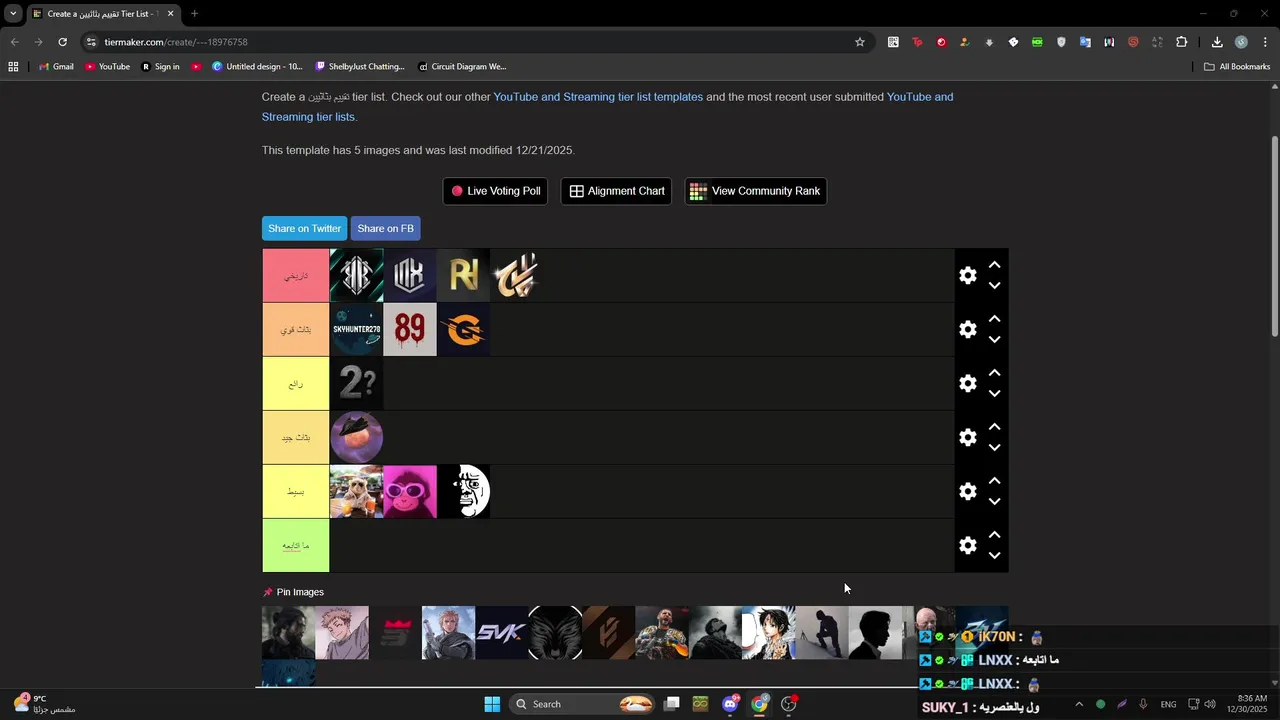Select the gold RH logo image
The width and height of the screenshot is (1280, 720).
[x=463, y=275]
